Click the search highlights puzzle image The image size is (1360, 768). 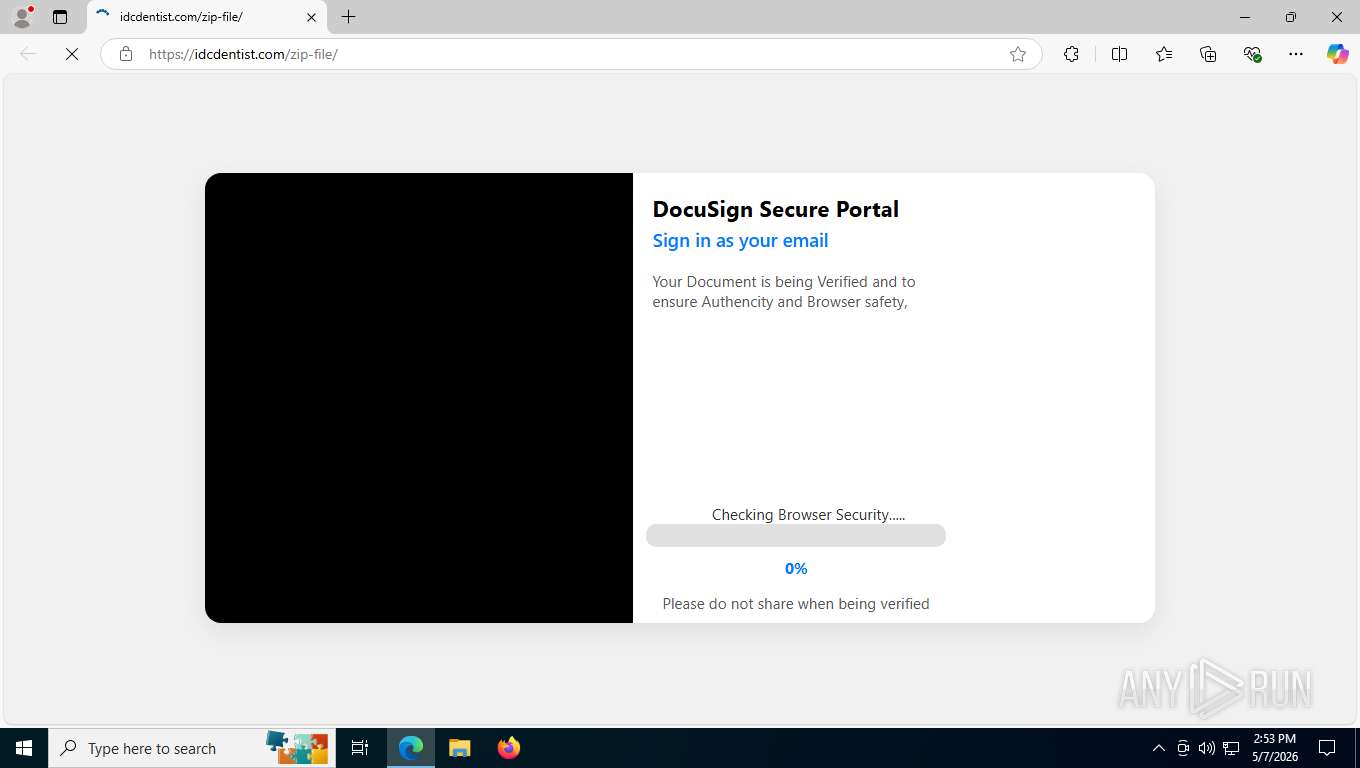[x=297, y=748]
